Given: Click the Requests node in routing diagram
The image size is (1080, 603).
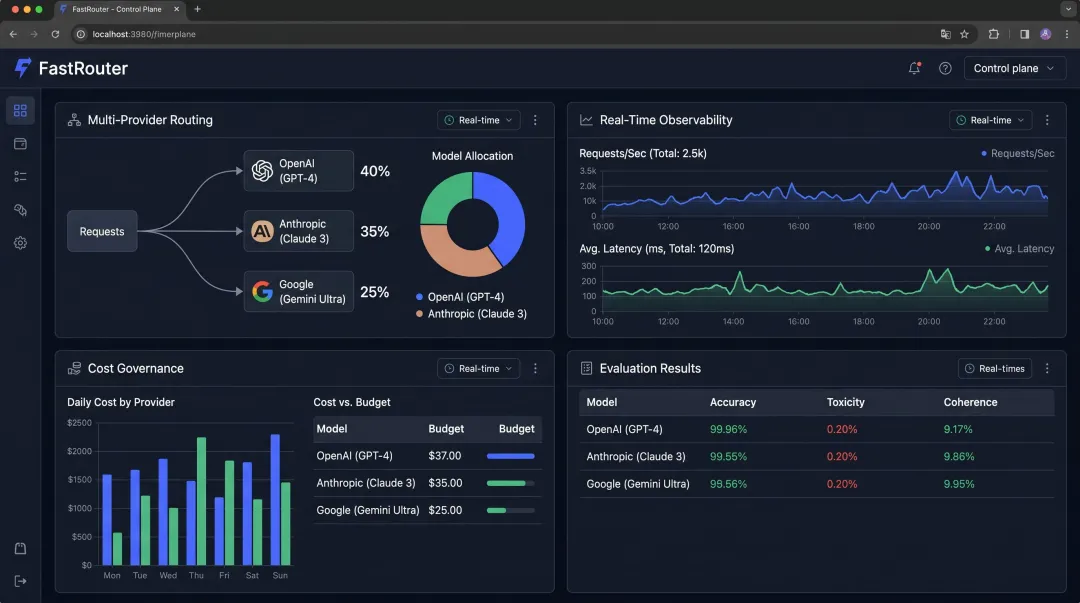Looking at the screenshot, I should coord(102,232).
